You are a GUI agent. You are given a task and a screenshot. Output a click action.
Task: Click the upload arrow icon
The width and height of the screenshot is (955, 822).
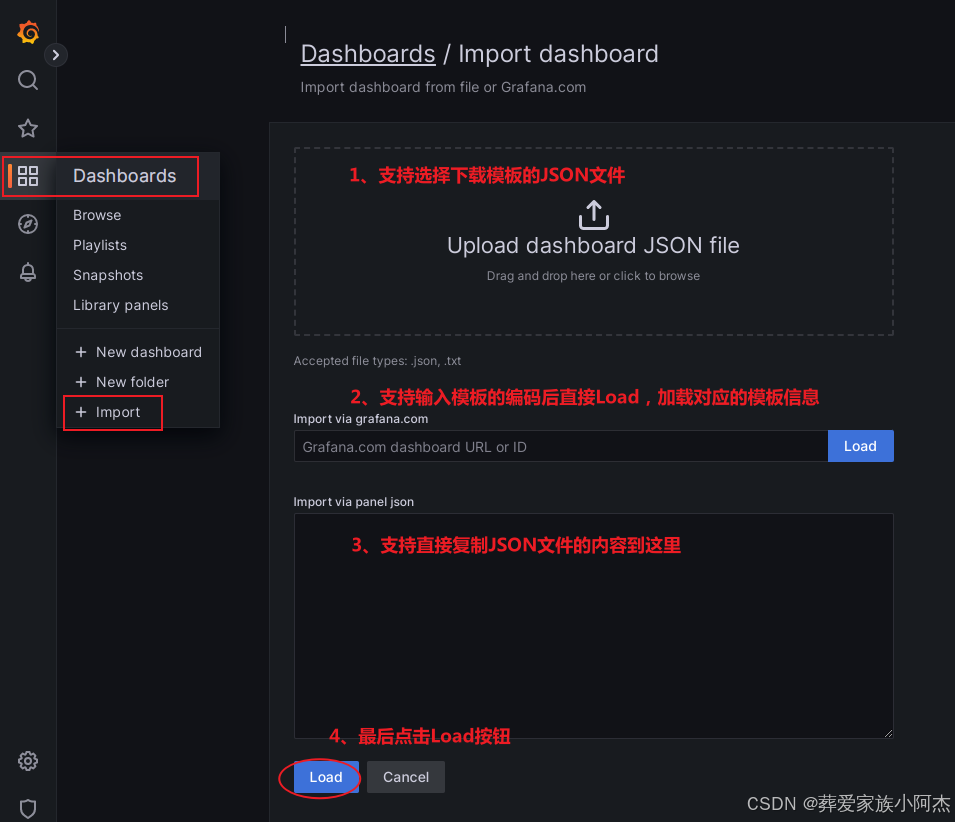click(x=593, y=215)
